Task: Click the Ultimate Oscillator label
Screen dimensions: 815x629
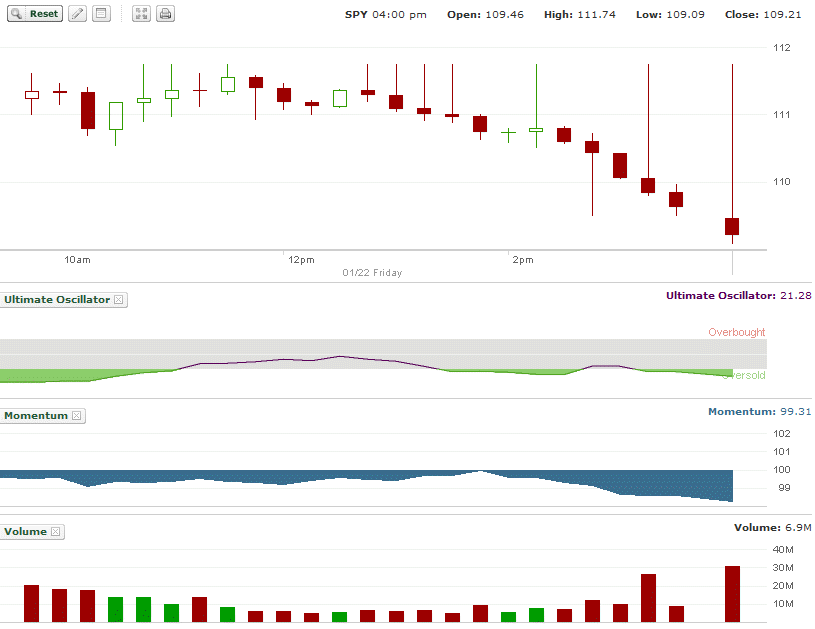Action: pos(57,300)
